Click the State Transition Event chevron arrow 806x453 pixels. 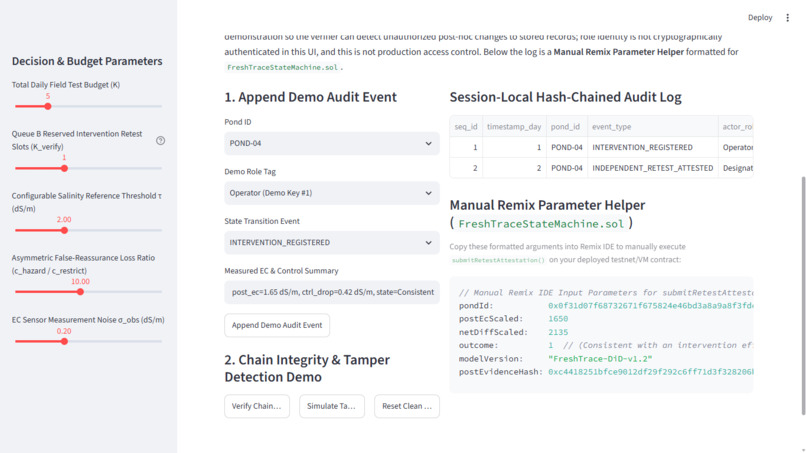tap(428, 242)
